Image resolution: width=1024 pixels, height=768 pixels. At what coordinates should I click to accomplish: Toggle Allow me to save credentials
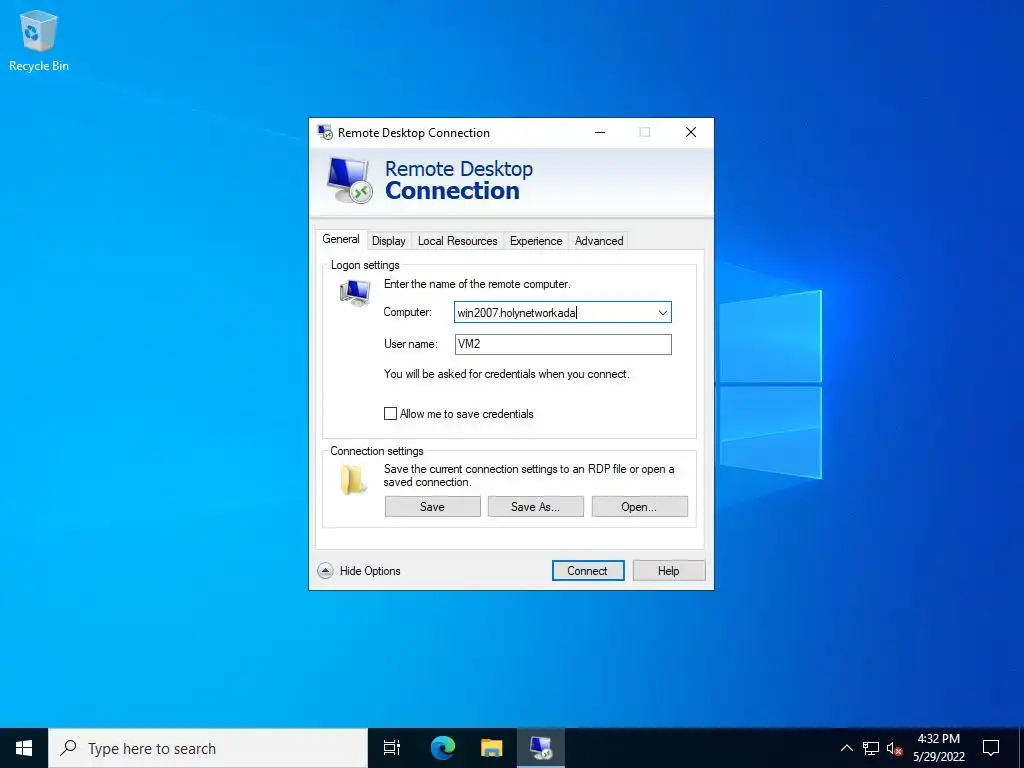click(x=391, y=413)
